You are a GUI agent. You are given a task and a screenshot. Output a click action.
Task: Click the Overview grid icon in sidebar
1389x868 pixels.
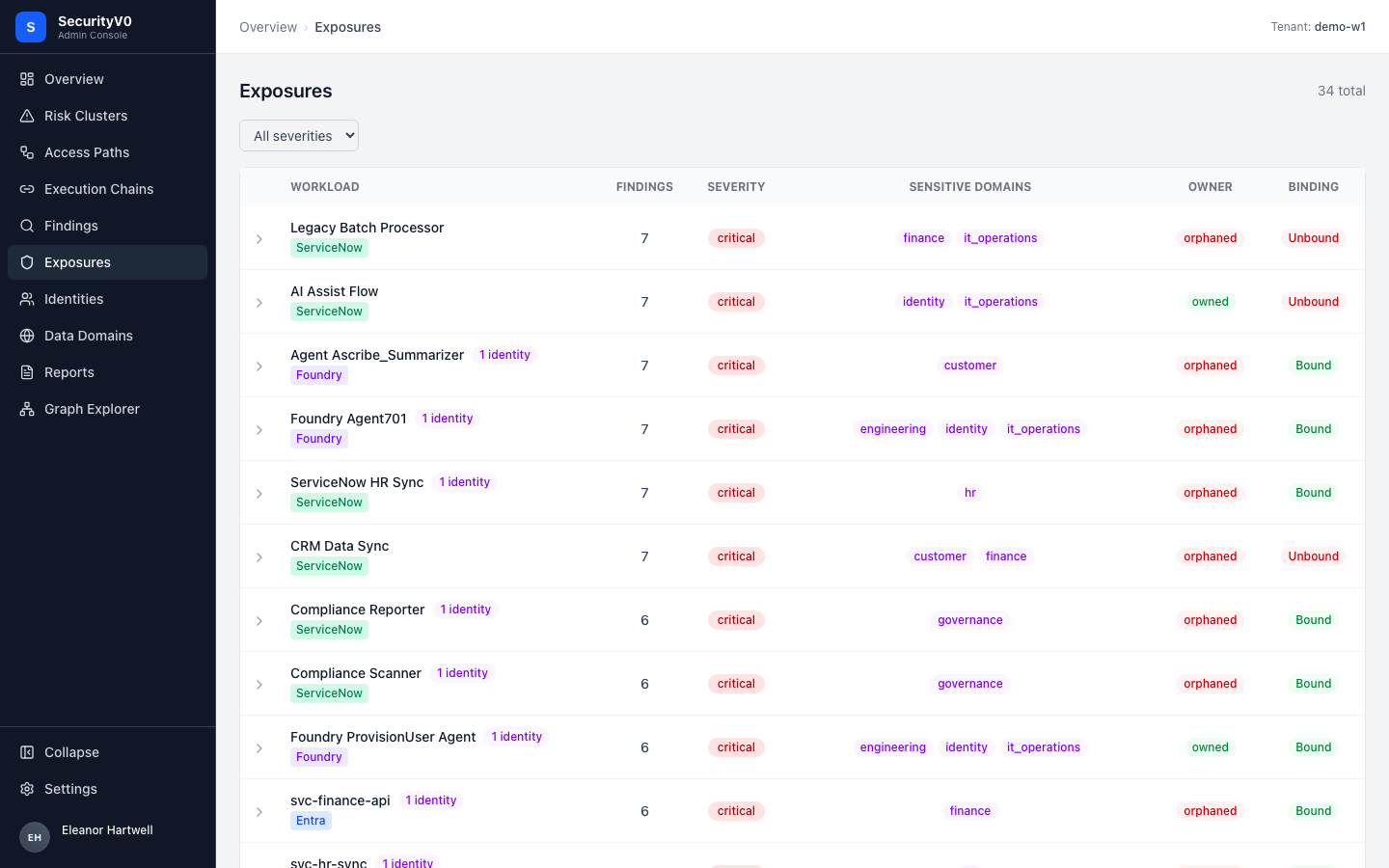coord(27,79)
